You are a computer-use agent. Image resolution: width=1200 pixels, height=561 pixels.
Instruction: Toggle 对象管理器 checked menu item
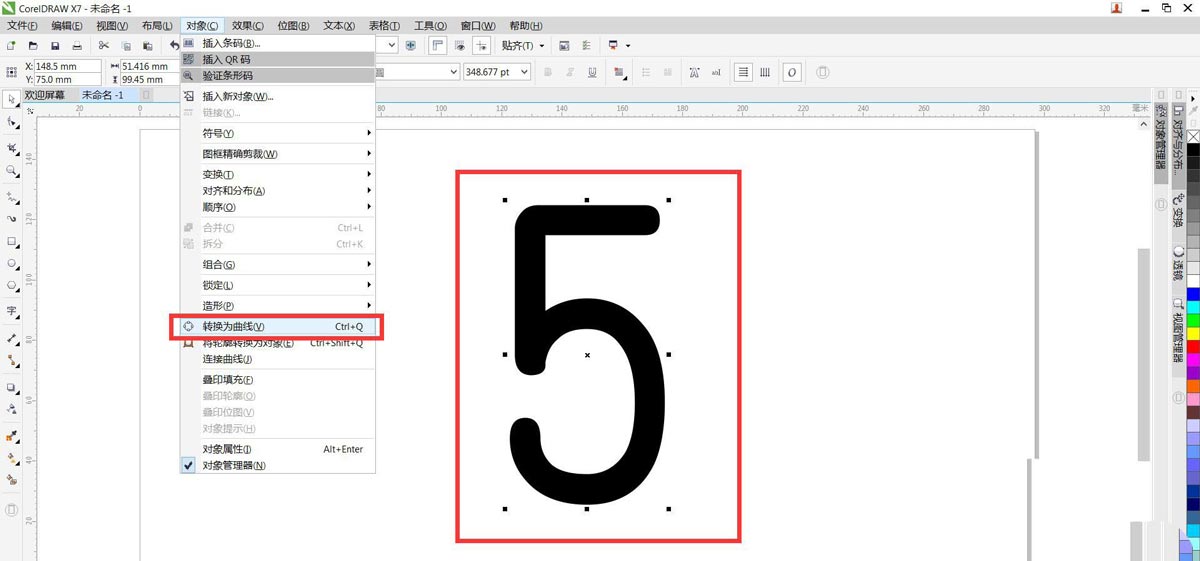[234, 466]
